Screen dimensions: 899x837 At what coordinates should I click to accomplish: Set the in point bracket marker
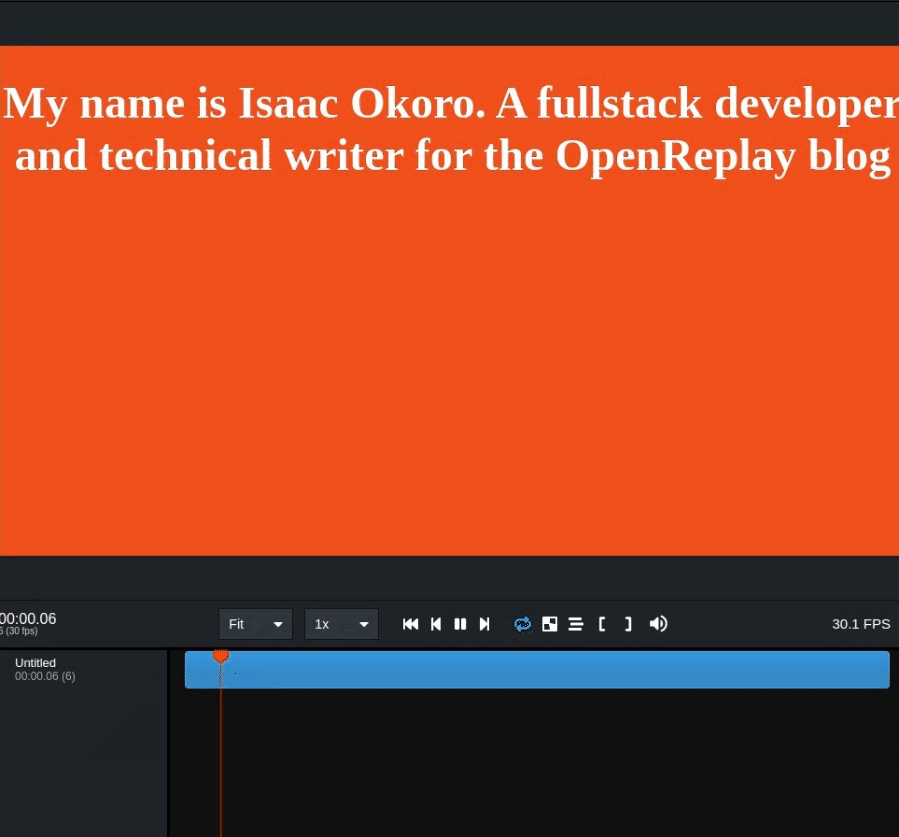[x=601, y=624]
